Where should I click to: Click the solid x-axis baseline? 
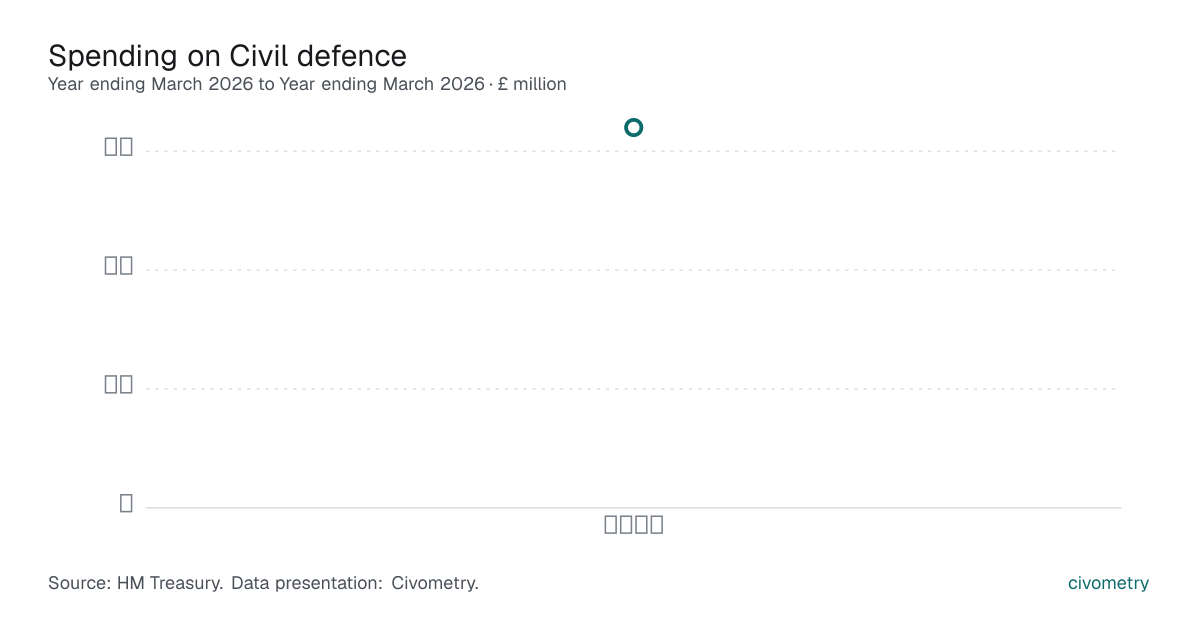tap(633, 508)
